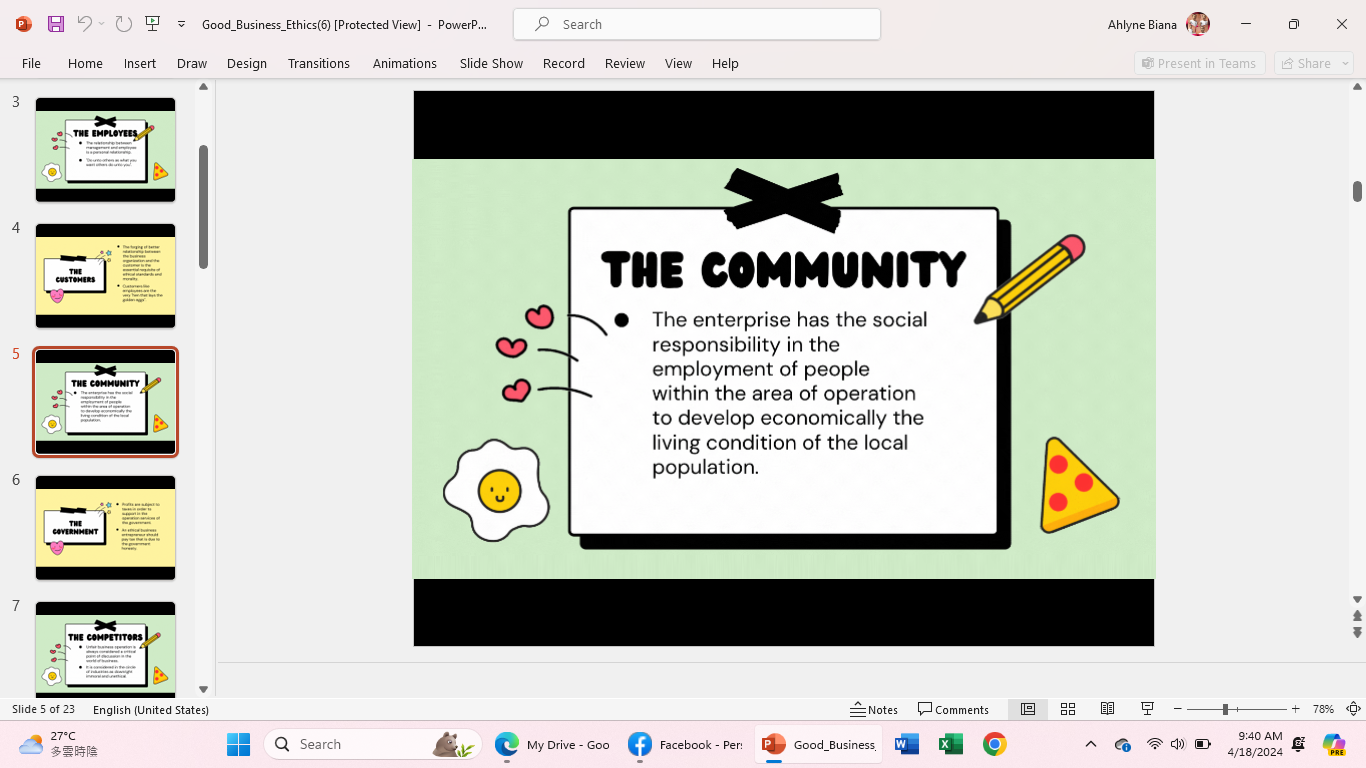Toggle Normal view button in status bar

coord(1027,709)
